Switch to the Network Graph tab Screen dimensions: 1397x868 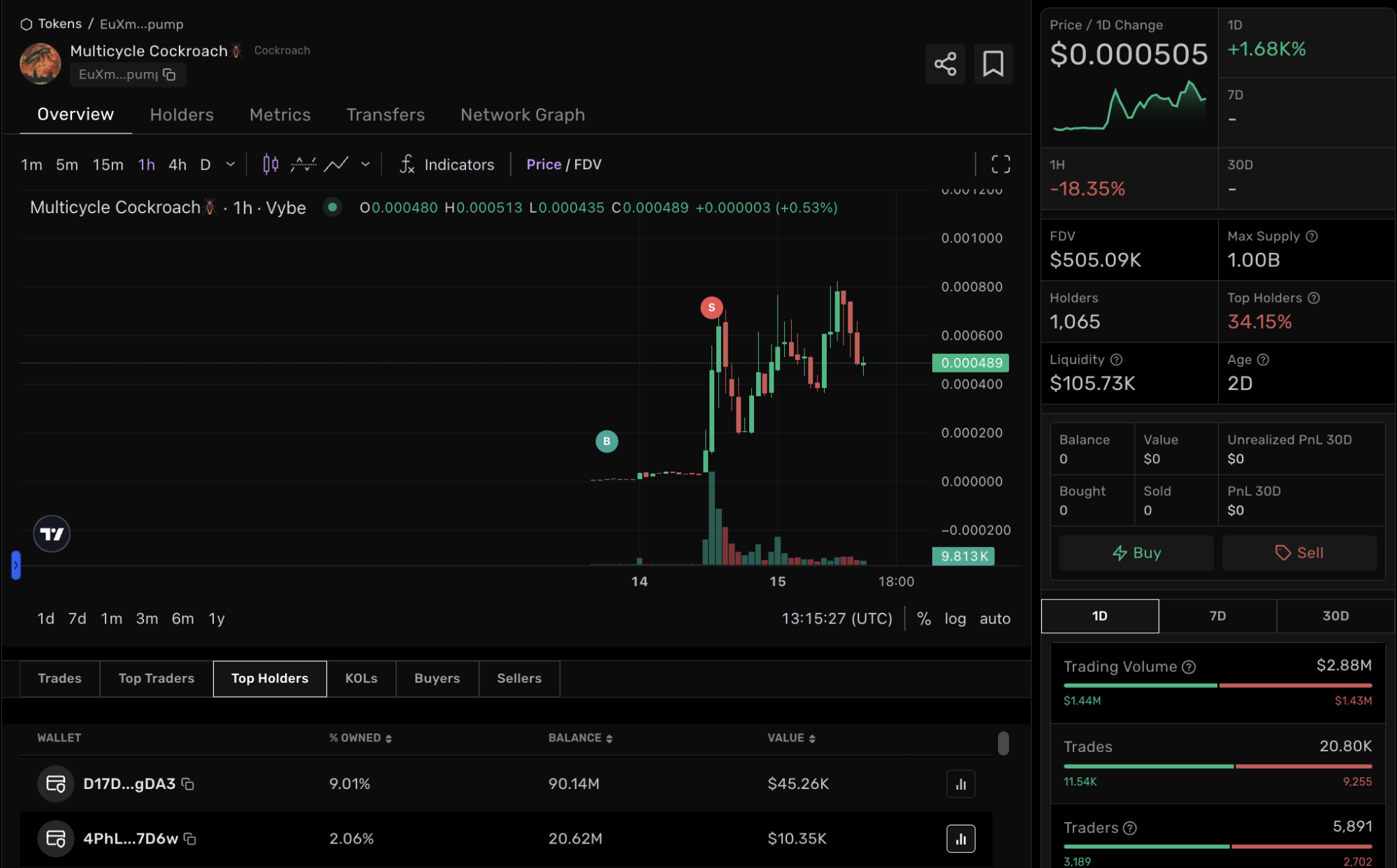(x=522, y=115)
